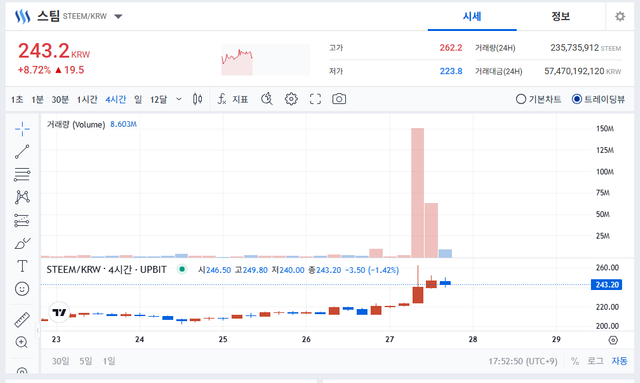The image size is (640, 383).
Task: Select the crosshair cursor tool
Action: coord(22,129)
